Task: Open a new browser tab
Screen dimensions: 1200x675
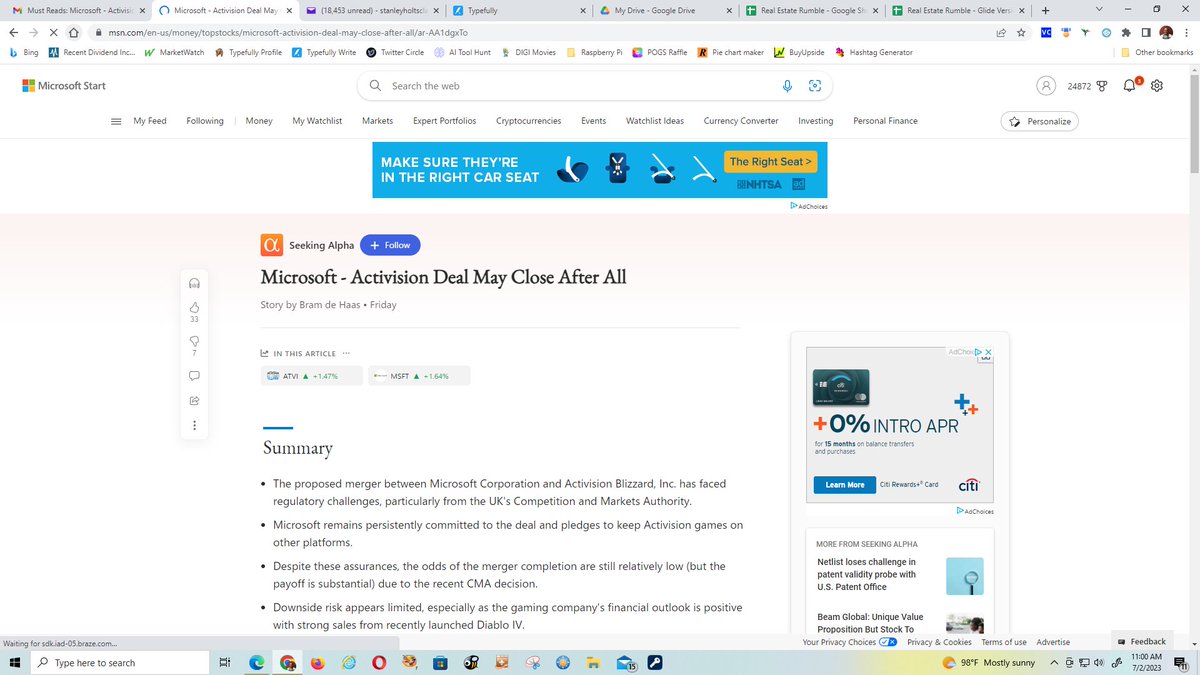Action: pyautogui.click(x=1045, y=10)
